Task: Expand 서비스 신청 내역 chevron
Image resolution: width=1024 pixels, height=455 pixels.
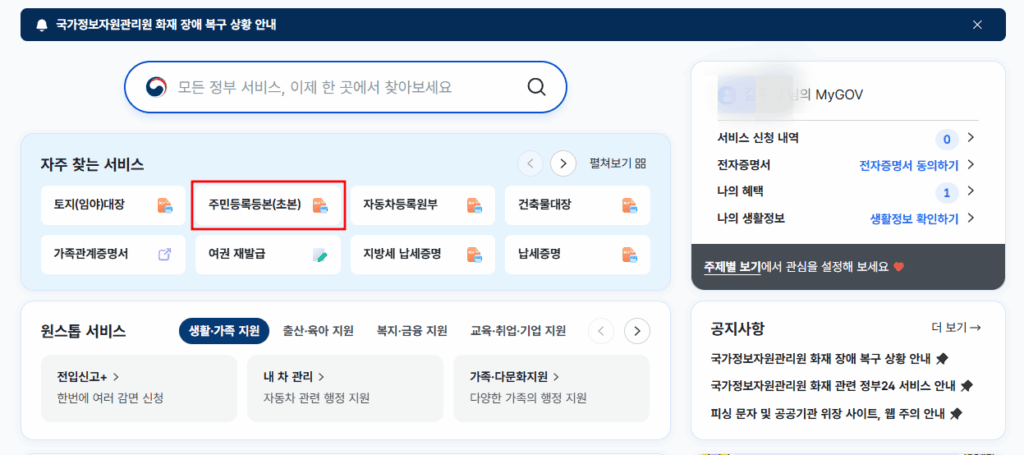Action: (971, 138)
